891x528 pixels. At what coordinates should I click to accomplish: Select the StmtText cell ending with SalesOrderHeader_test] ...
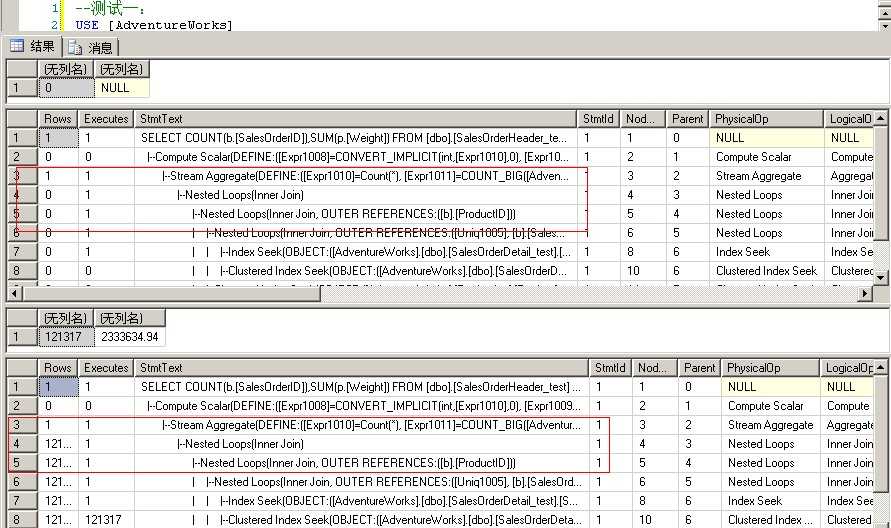point(361,387)
